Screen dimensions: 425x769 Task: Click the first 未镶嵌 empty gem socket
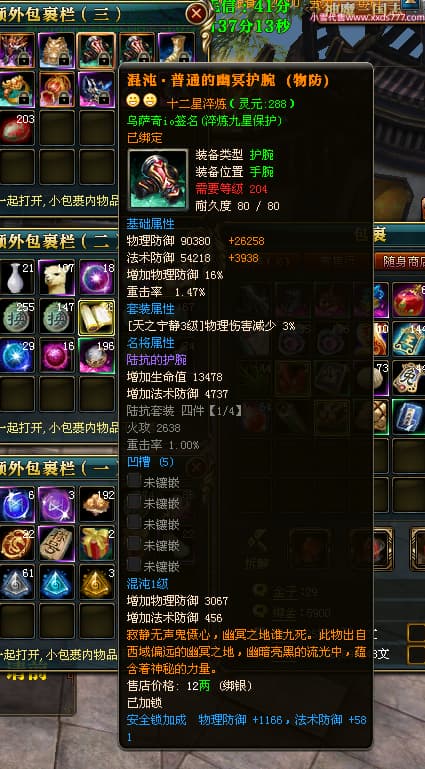153,482
